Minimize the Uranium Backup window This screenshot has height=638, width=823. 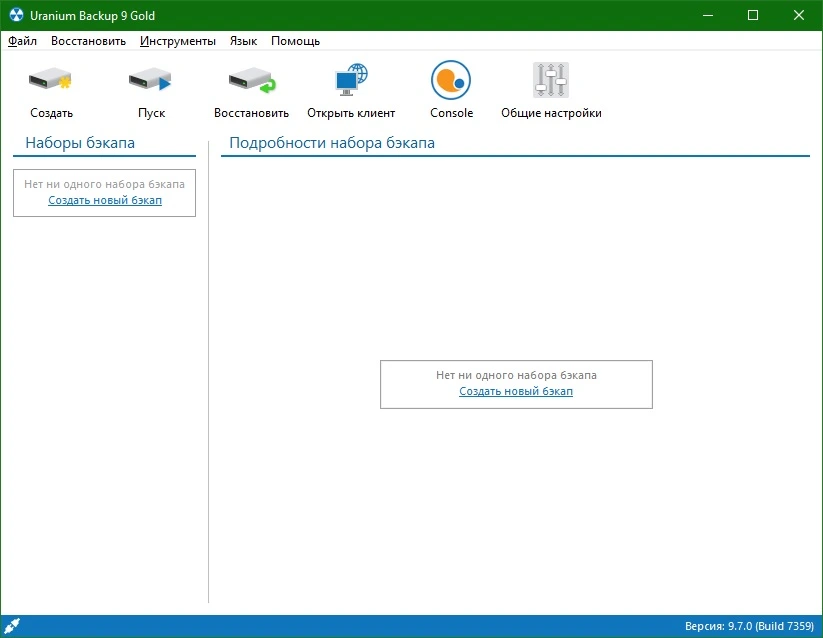(x=708, y=15)
